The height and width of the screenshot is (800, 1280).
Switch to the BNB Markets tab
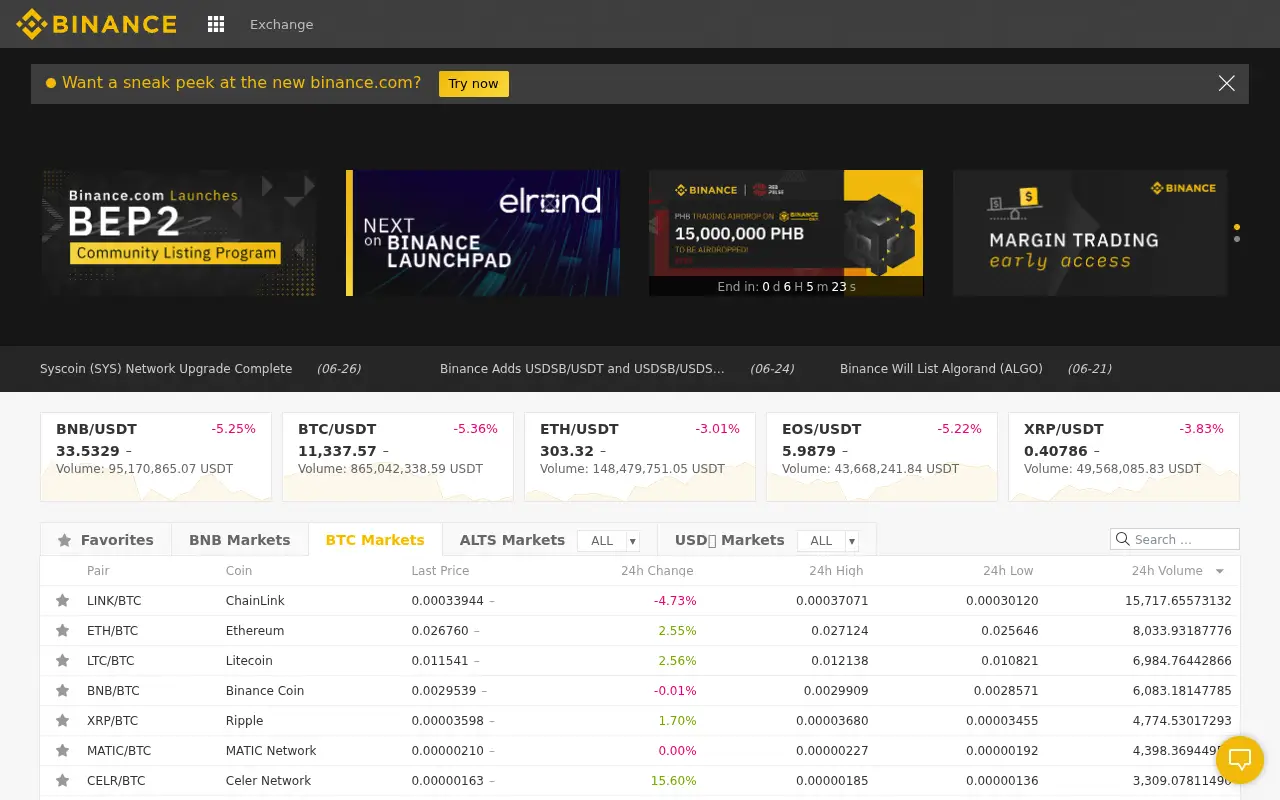[240, 540]
